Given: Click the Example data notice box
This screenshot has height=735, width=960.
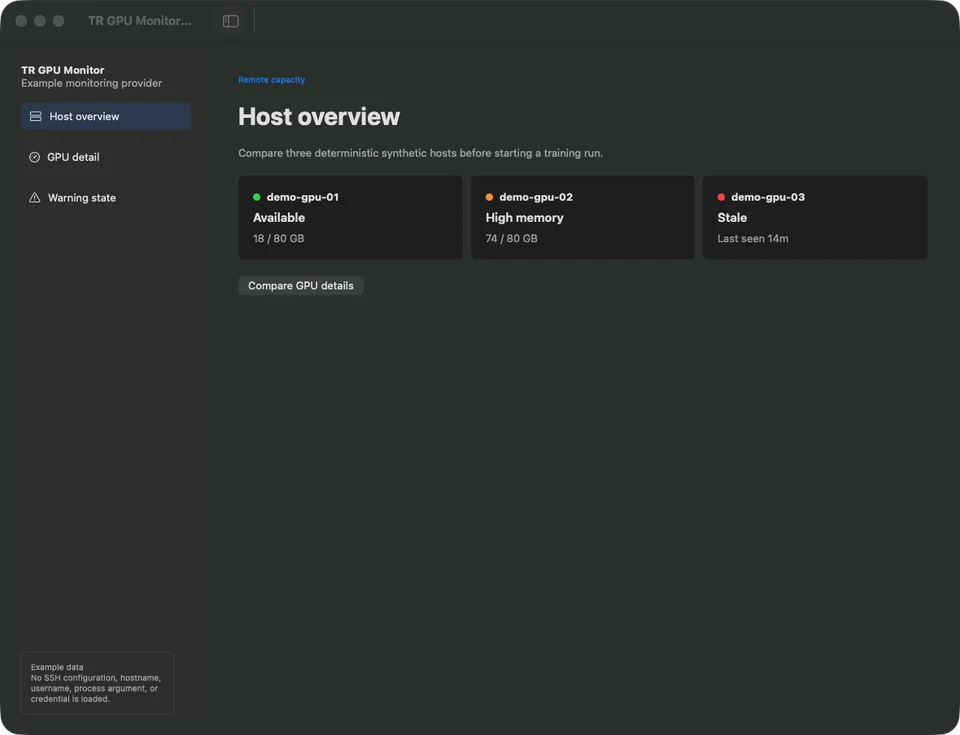Looking at the screenshot, I should pos(97,683).
